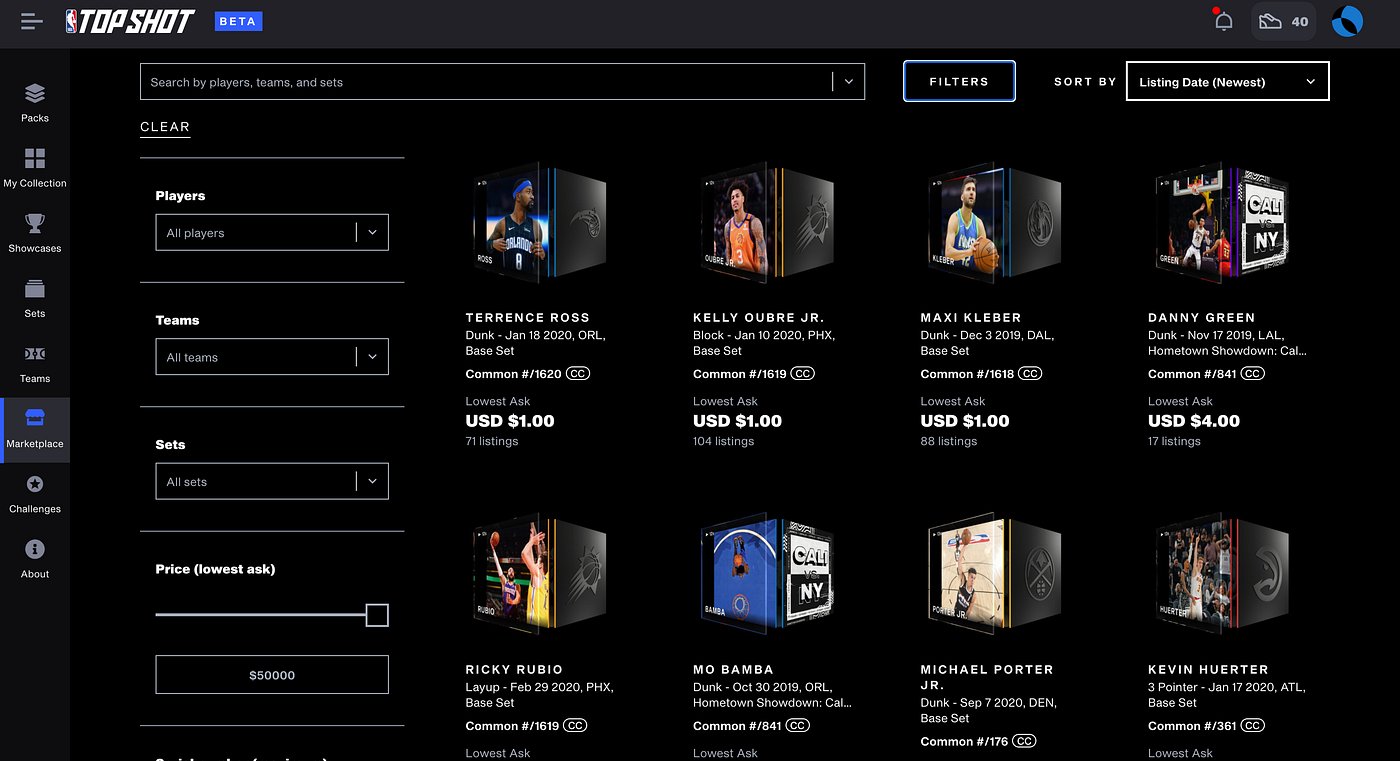Image resolution: width=1400 pixels, height=761 pixels.
Task: Click the '104 listings' text
Action: [724, 441]
